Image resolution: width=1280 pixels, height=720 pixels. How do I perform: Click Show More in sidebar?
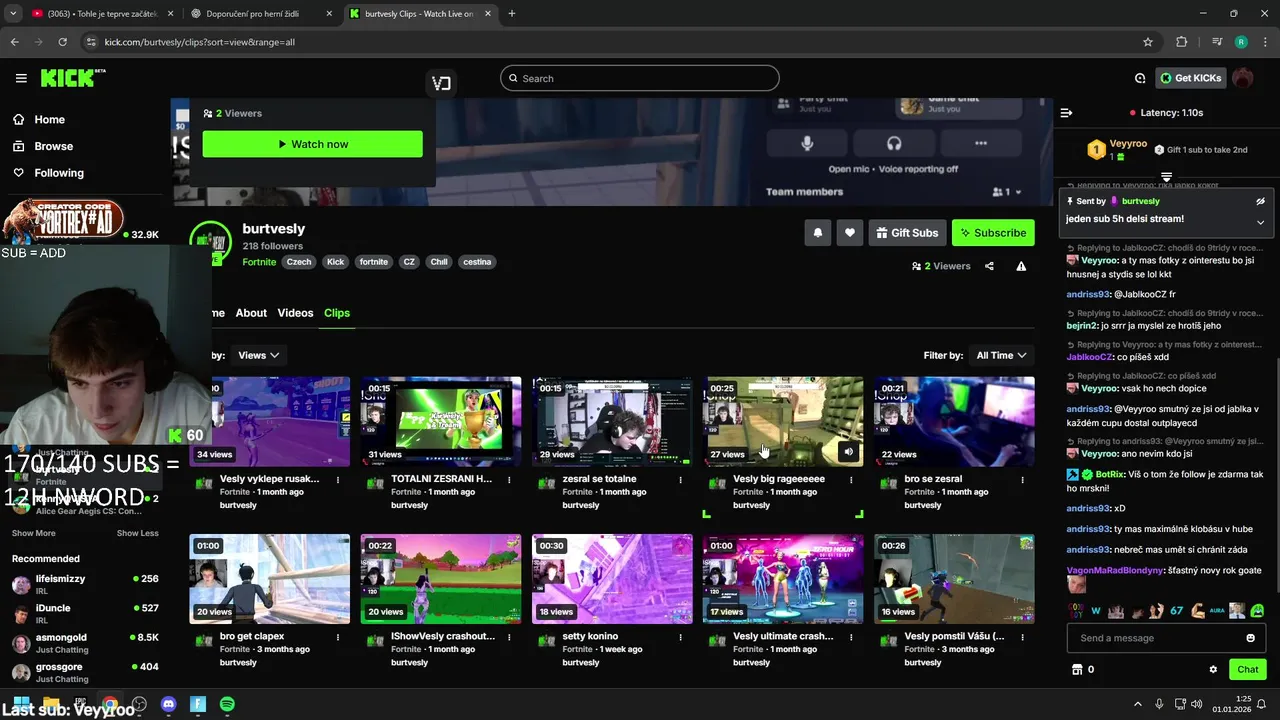tap(34, 533)
